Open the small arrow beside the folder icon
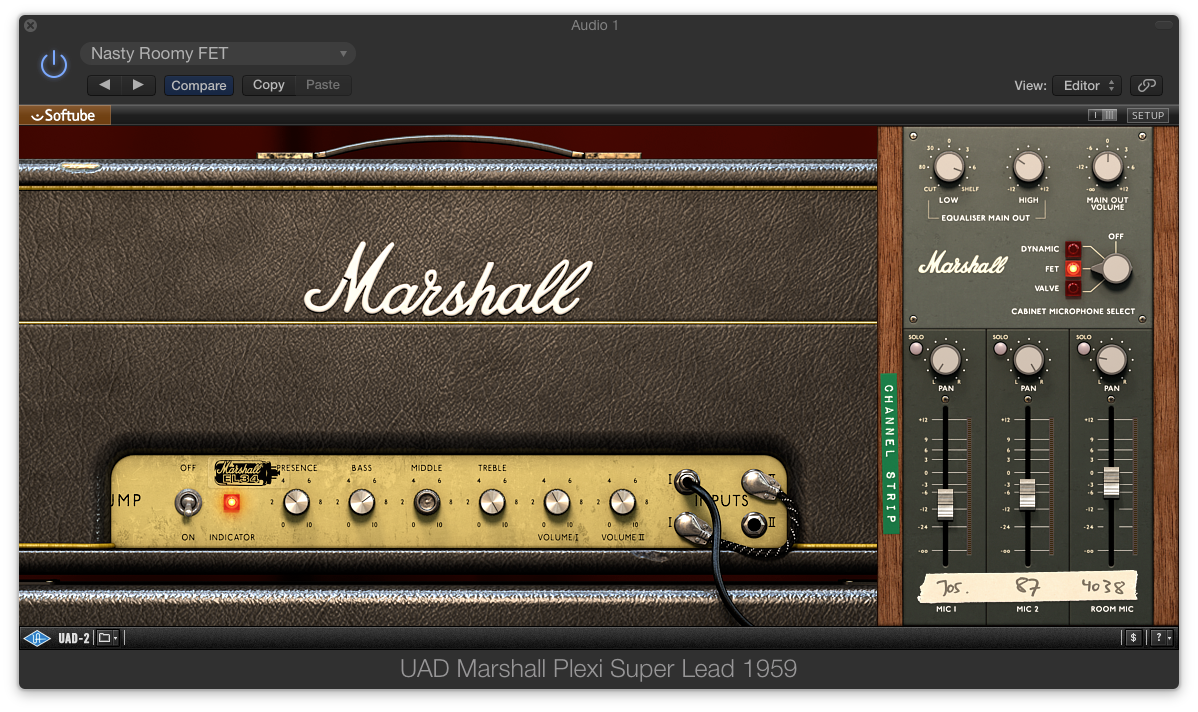1198x712 pixels. 115,637
